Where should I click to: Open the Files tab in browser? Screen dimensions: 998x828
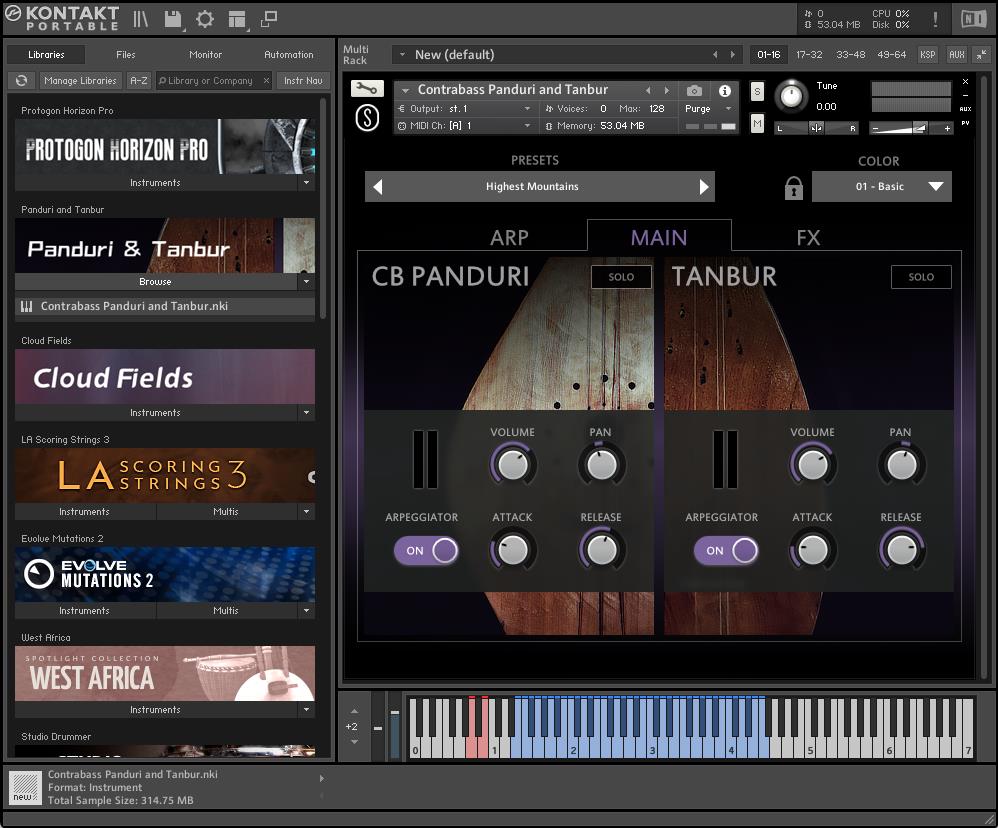[126, 55]
